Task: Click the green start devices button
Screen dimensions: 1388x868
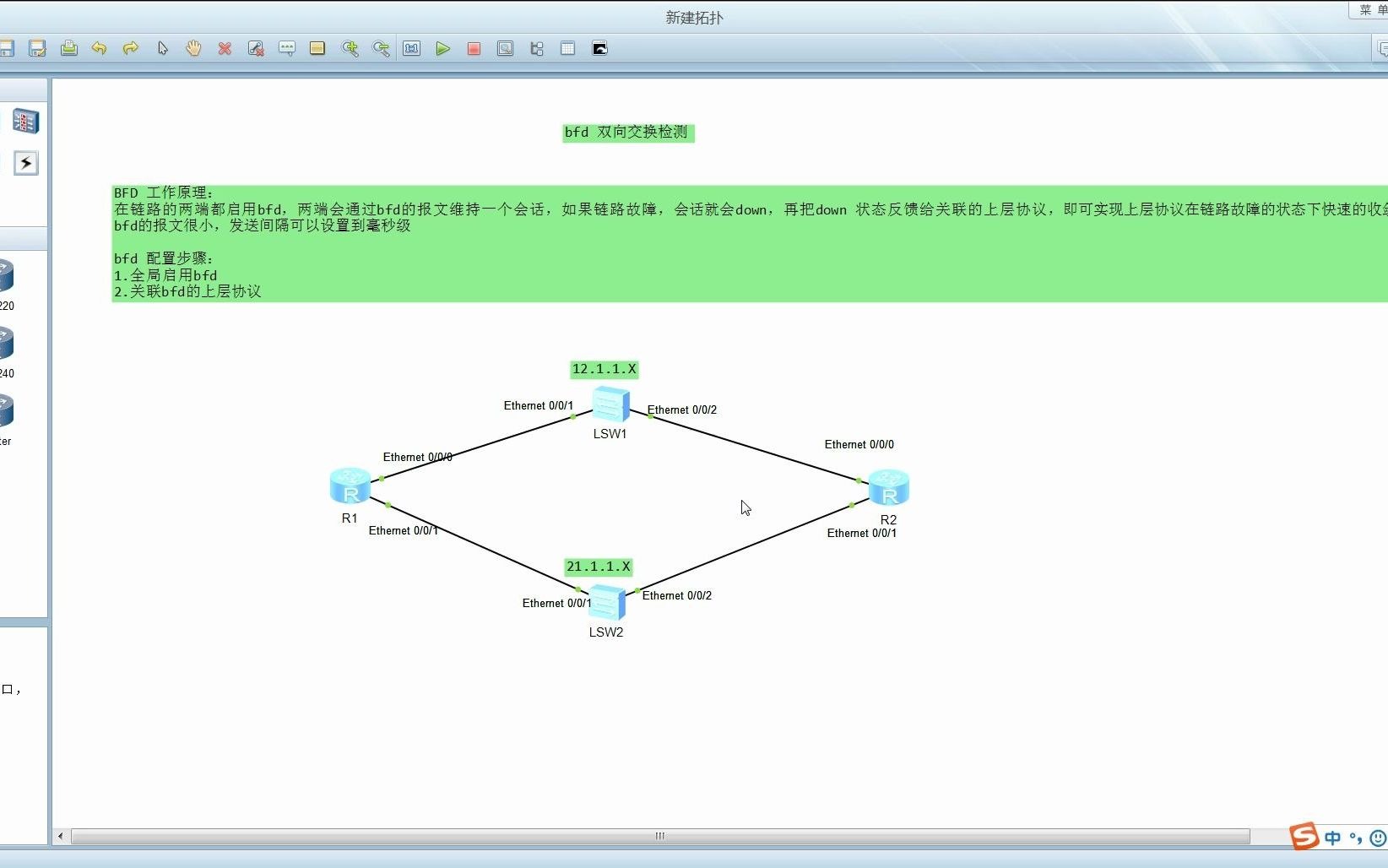Action: [x=443, y=48]
